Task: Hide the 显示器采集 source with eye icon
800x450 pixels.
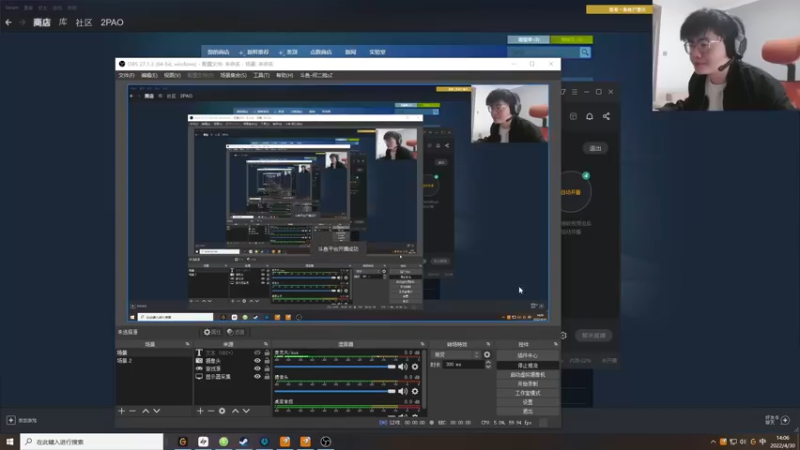Action: click(257, 377)
